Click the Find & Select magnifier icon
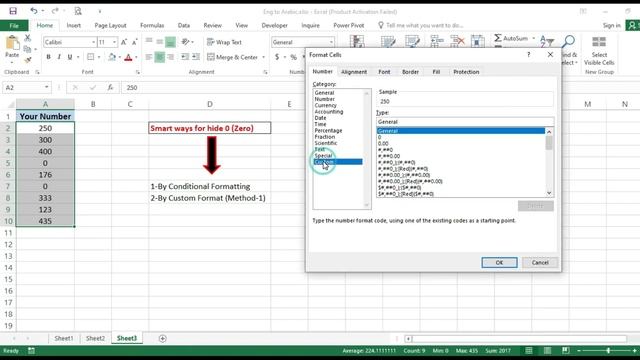The image size is (640, 360). coord(568,41)
